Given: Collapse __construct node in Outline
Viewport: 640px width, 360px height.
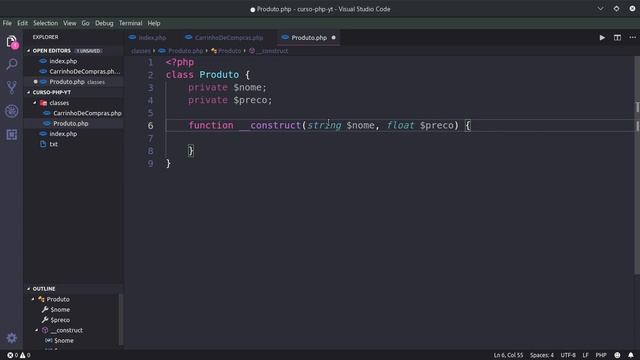Looking at the screenshot, I should [36, 330].
